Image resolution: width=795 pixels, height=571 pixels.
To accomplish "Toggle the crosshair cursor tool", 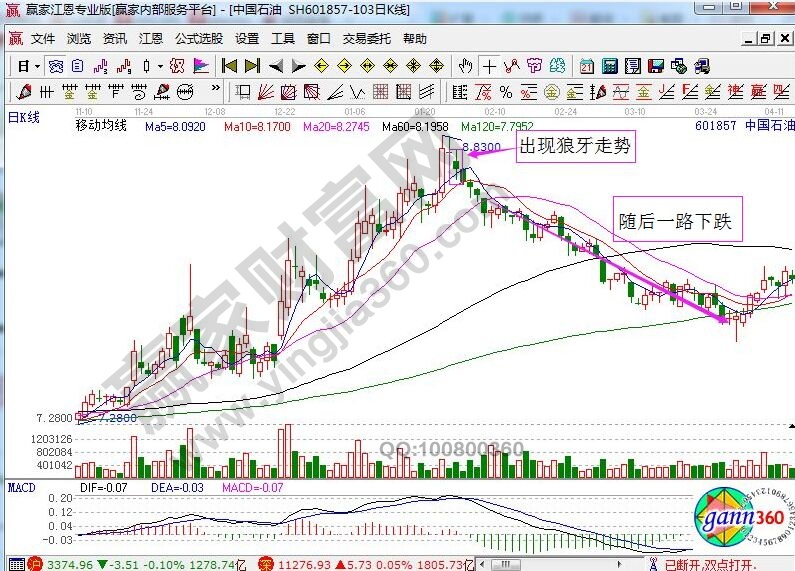I will tap(488, 66).
